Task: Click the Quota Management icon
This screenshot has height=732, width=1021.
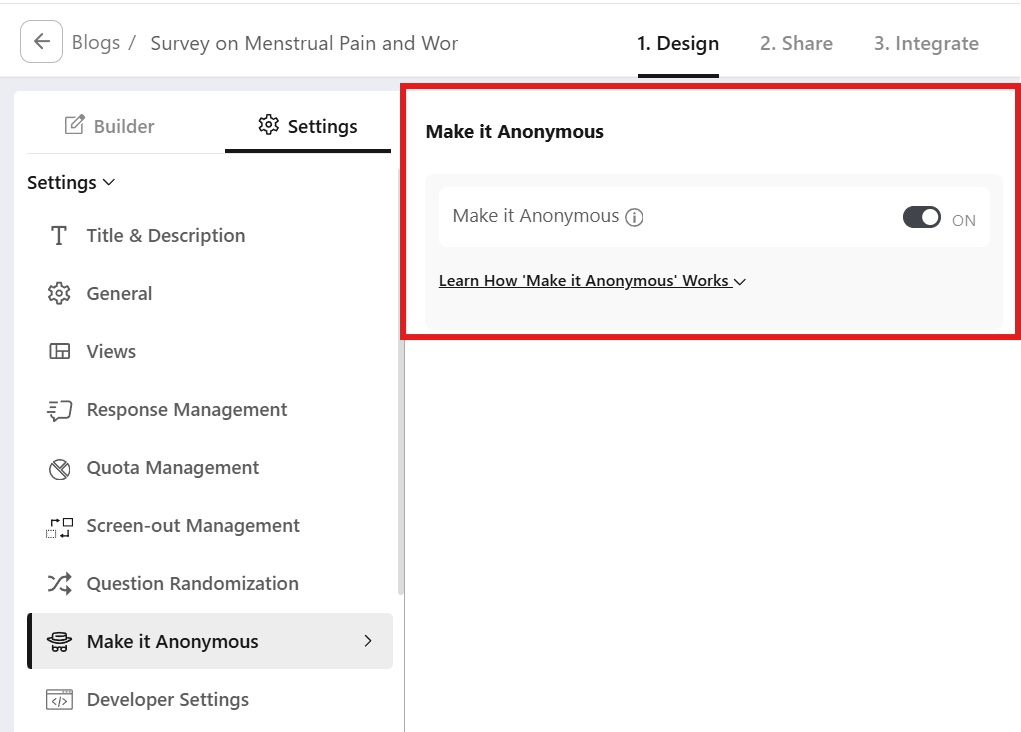Action: pos(59,468)
